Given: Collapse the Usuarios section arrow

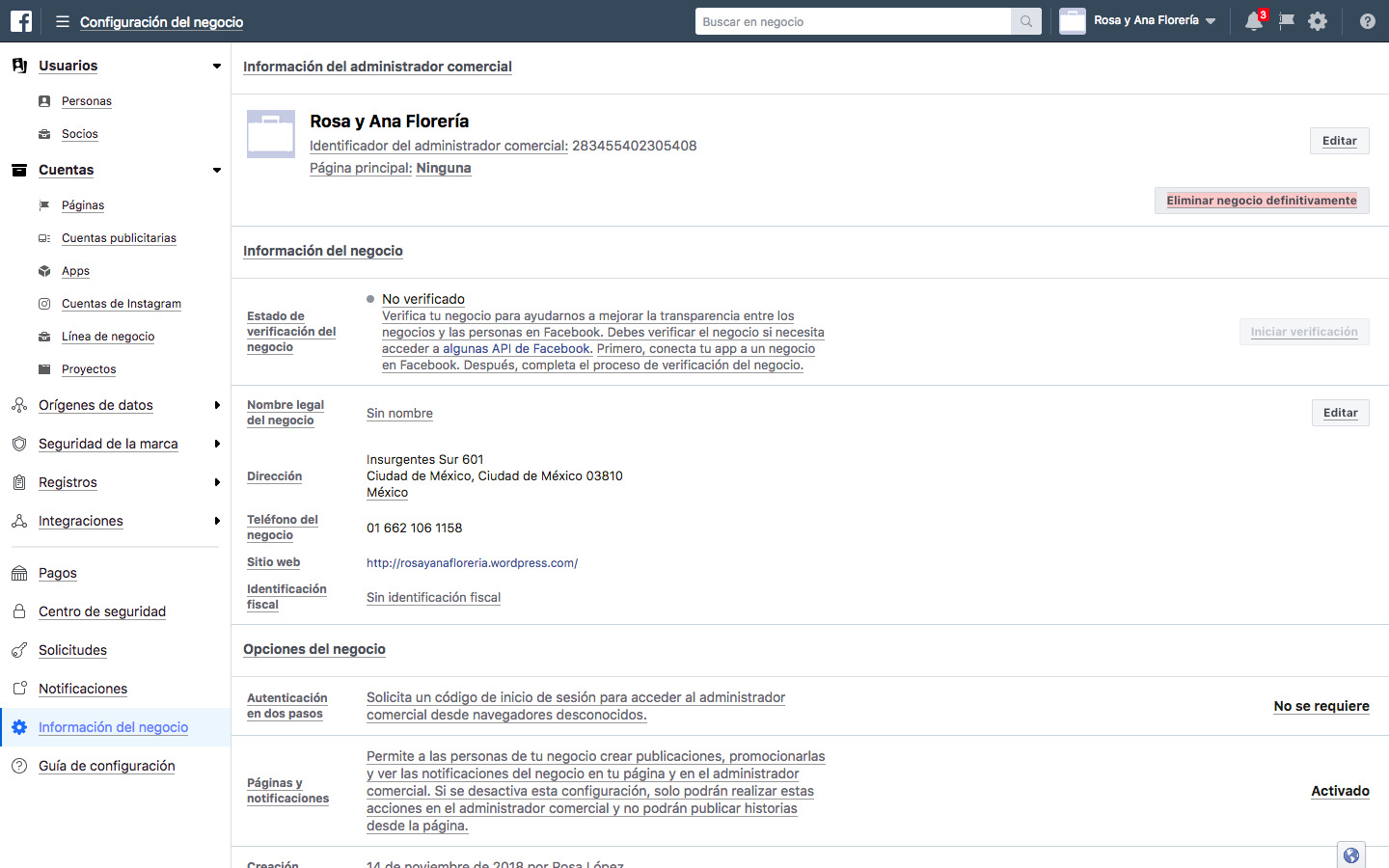Looking at the screenshot, I should coord(217,67).
